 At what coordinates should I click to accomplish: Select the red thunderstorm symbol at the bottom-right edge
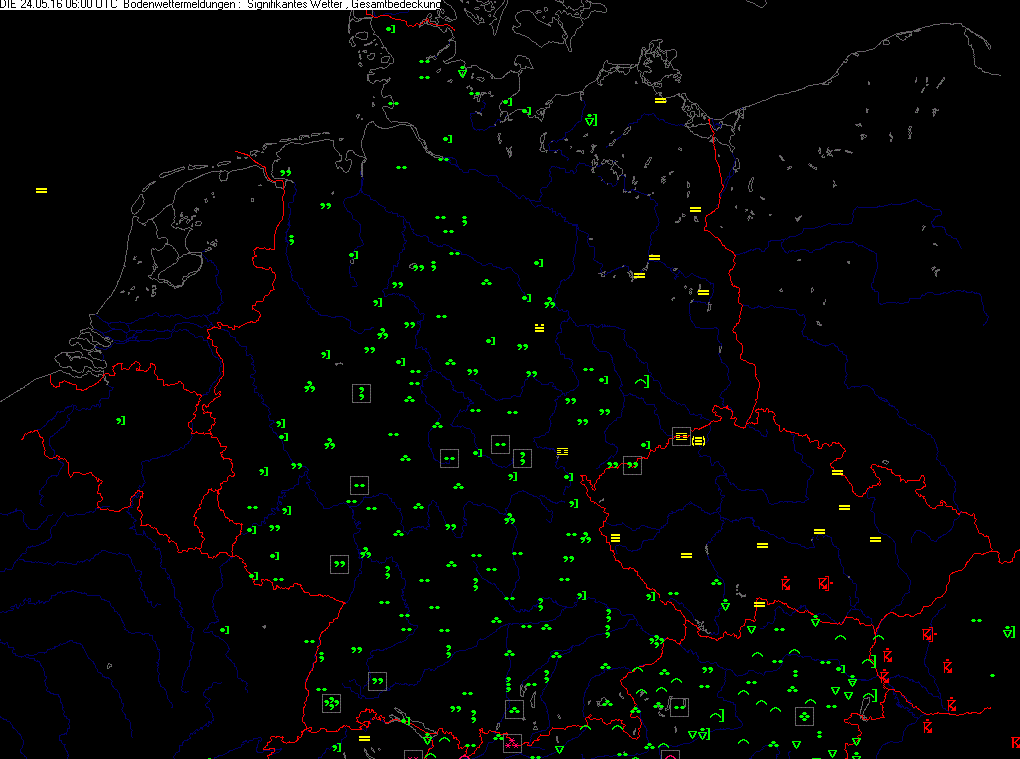pyautogui.click(x=1014, y=743)
